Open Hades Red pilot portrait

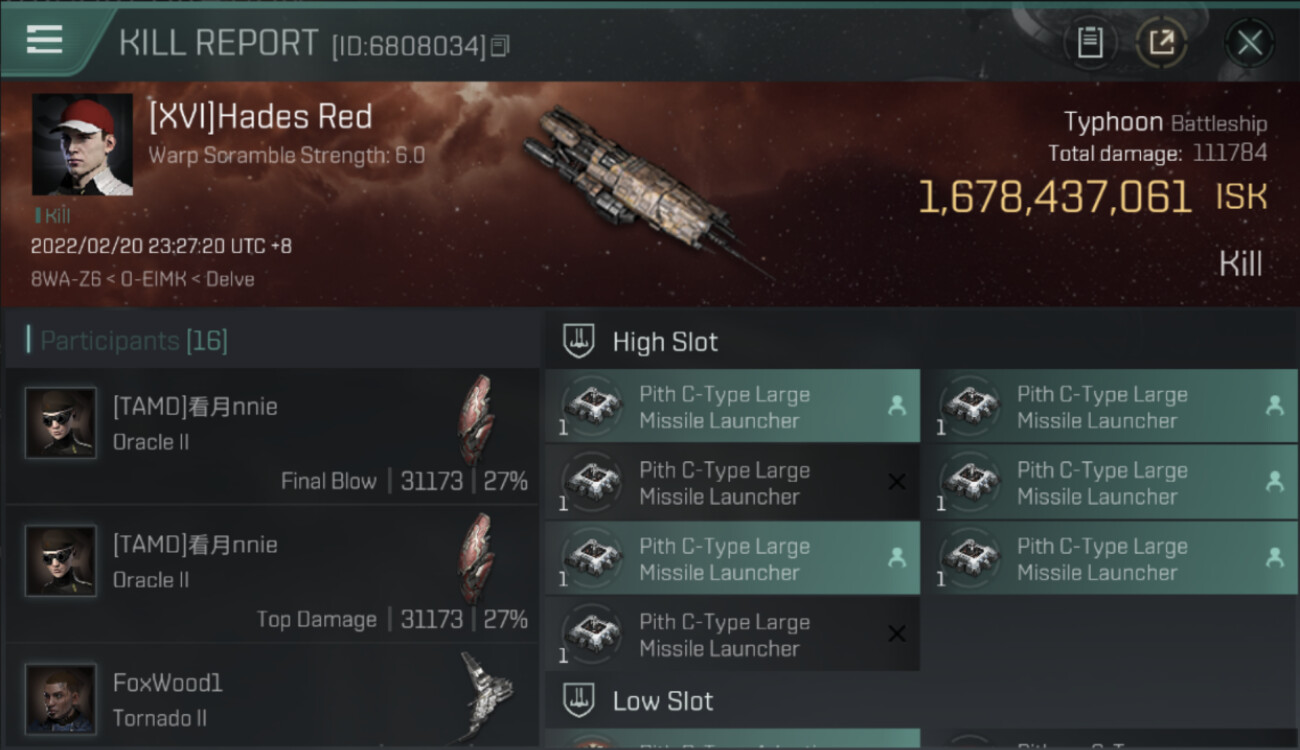[x=82, y=145]
